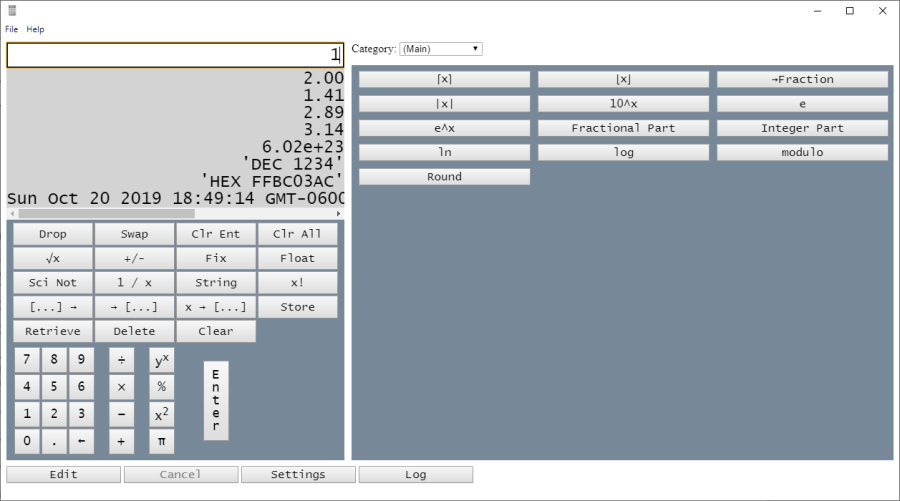Open the Log button

[416, 475]
